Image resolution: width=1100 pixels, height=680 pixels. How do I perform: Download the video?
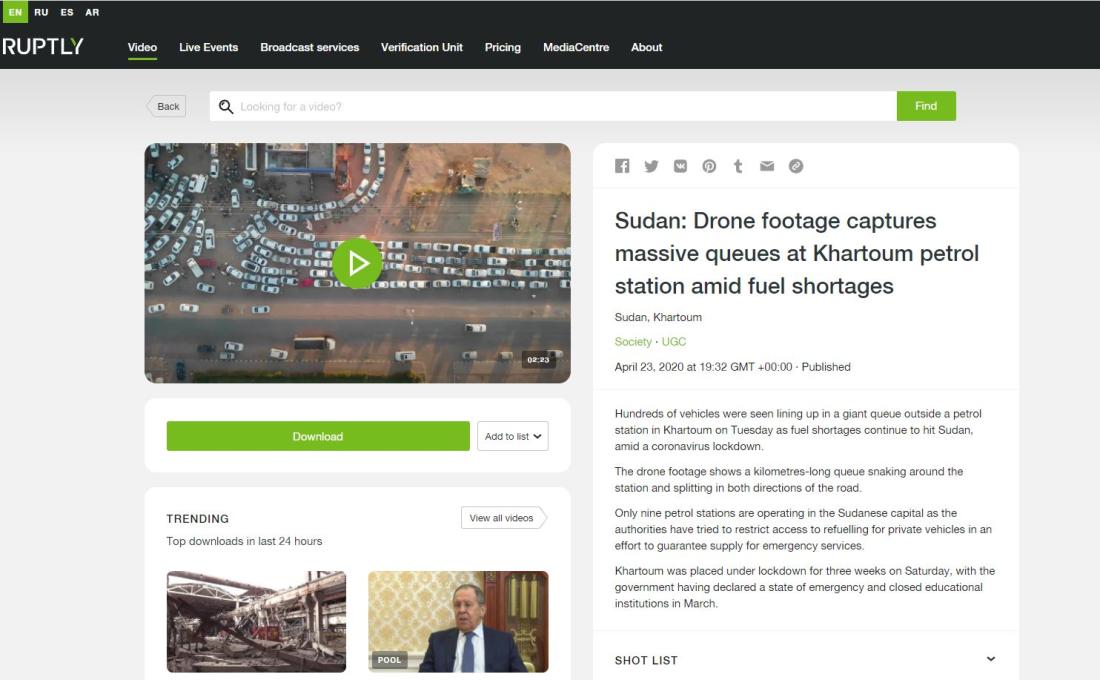click(x=318, y=436)
